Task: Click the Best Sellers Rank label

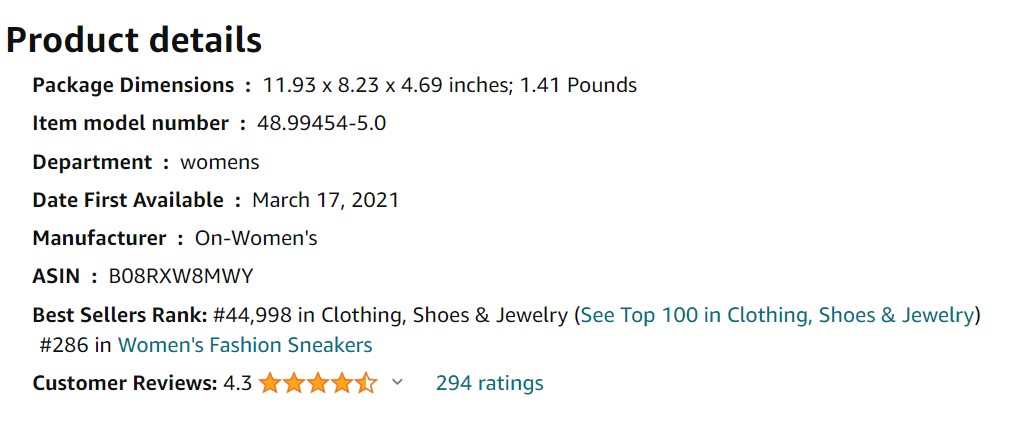Action: click(x=120, y=315)
